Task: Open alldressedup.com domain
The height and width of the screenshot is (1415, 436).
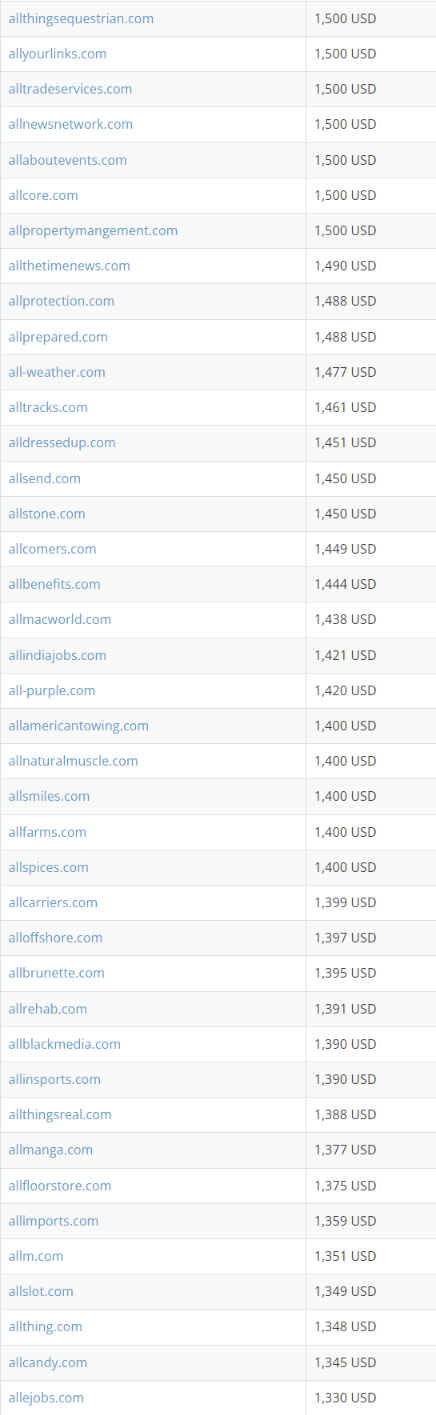Action: point(62,442)
